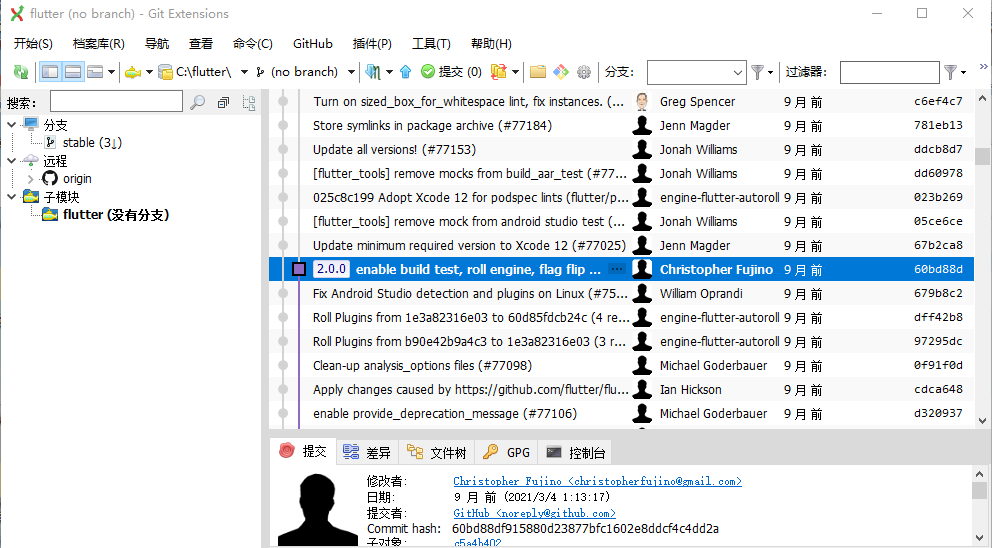Click the Christopher Fujino email link
The width and height of the screenshot is (992, 548).
point(597,481)
